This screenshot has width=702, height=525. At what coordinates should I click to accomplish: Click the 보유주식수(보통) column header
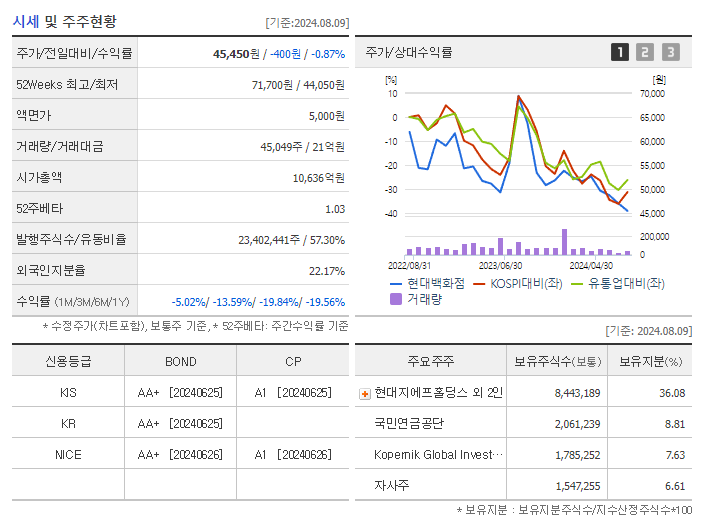point(557,361)
